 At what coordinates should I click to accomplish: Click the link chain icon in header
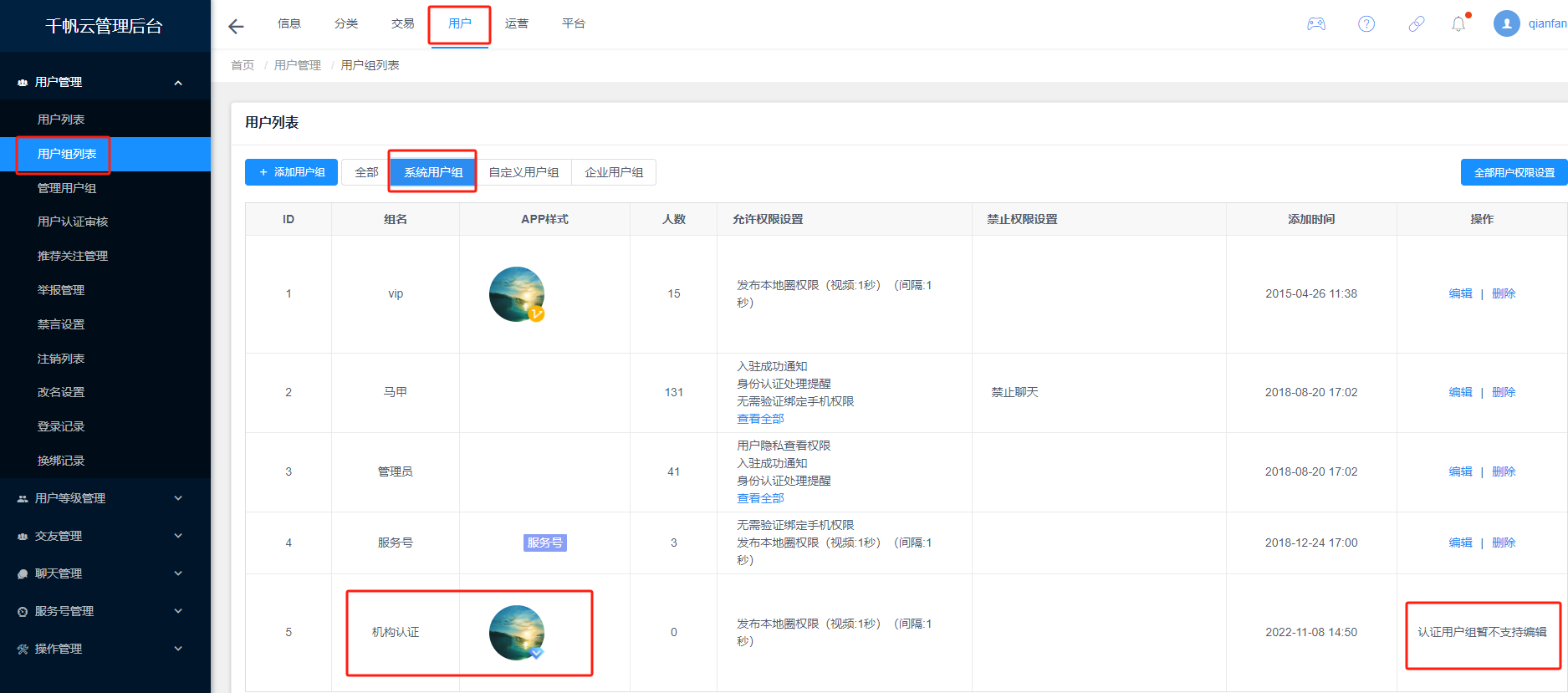[x=1417, y=24]
